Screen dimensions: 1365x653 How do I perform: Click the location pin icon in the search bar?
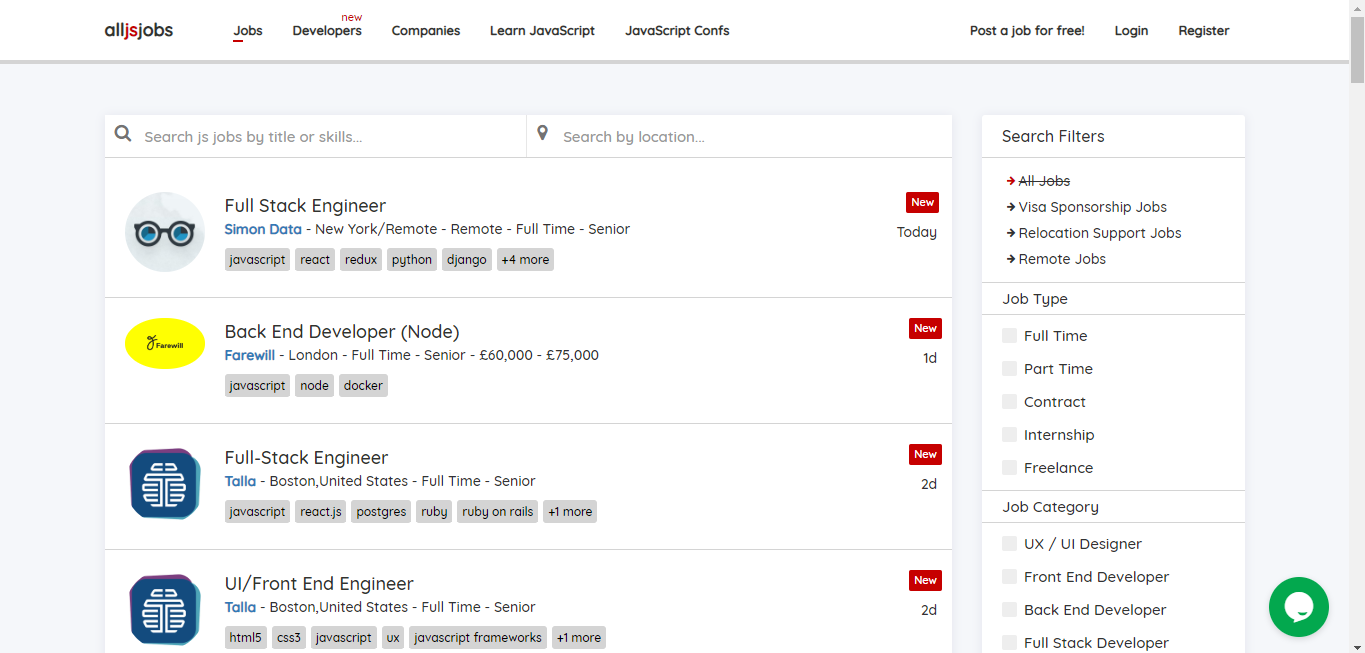click(543, 132)
